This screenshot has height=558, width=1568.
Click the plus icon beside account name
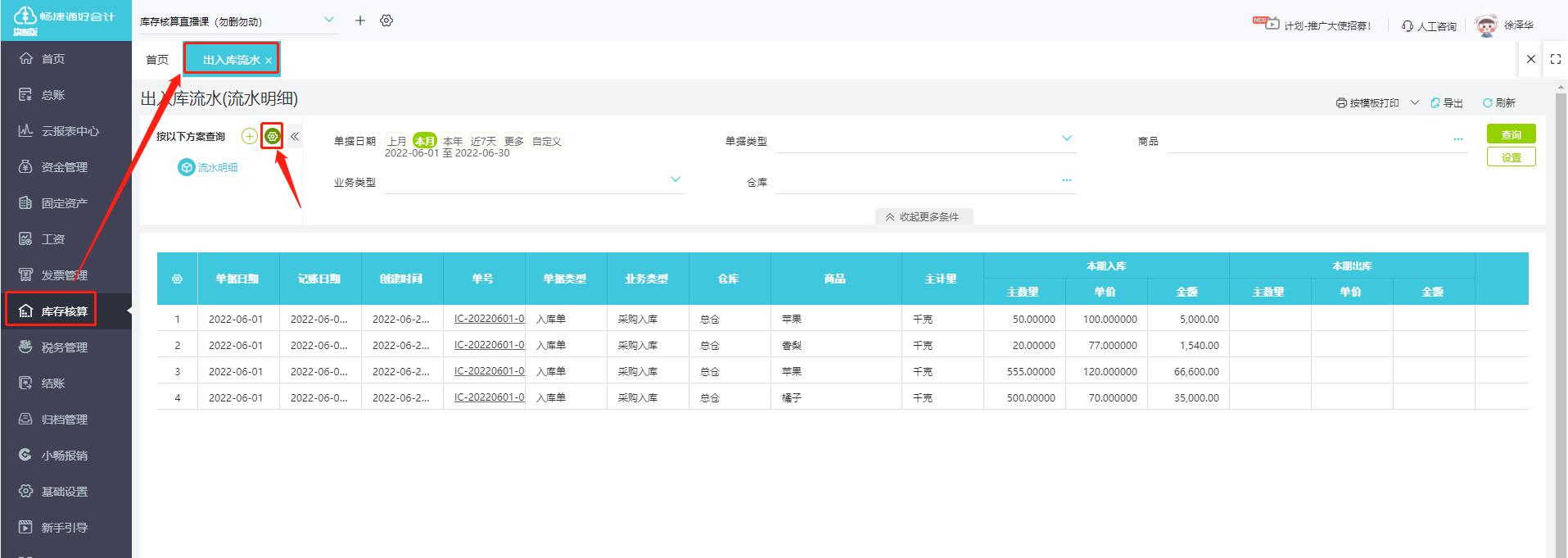360,20
